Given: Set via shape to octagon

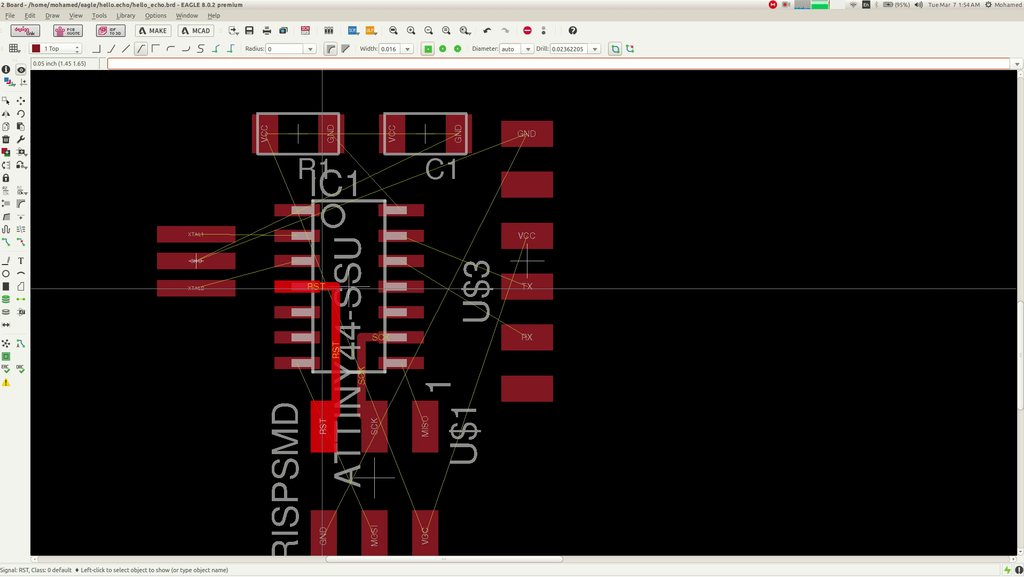Looking at the screenshot, I should 458,48.
